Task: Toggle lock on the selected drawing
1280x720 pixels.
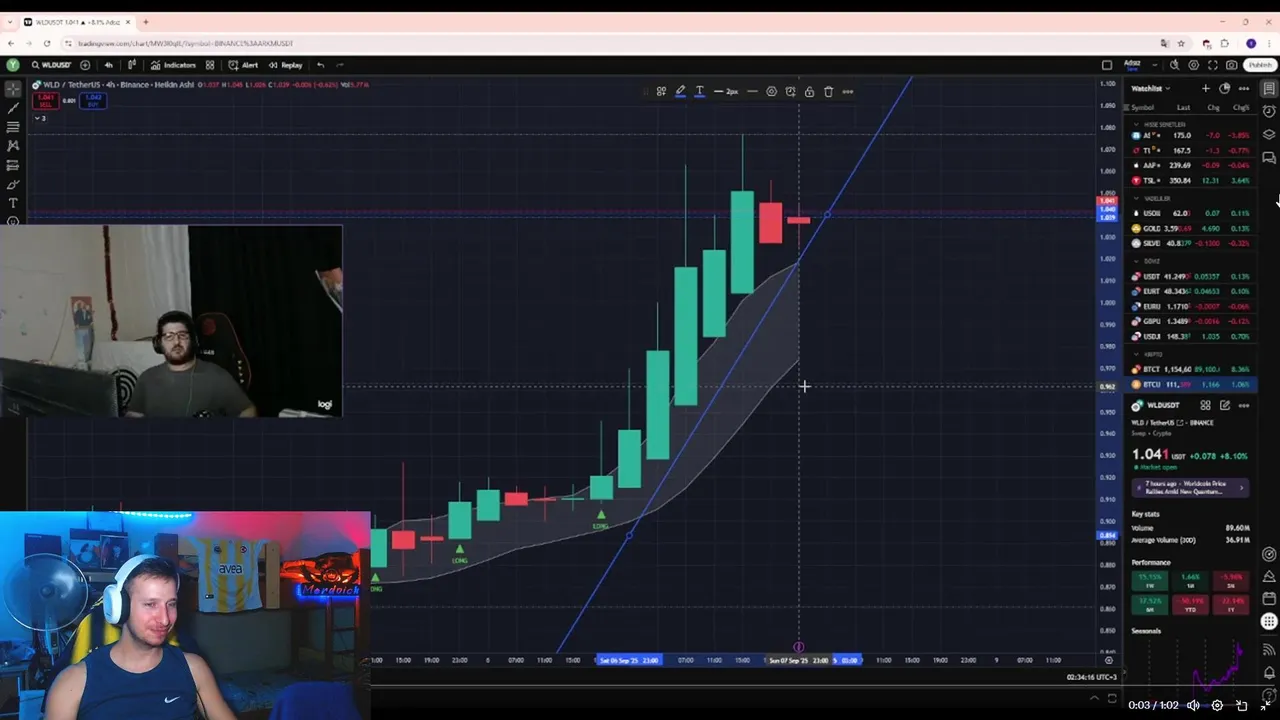Action: [x=809, y=91]
